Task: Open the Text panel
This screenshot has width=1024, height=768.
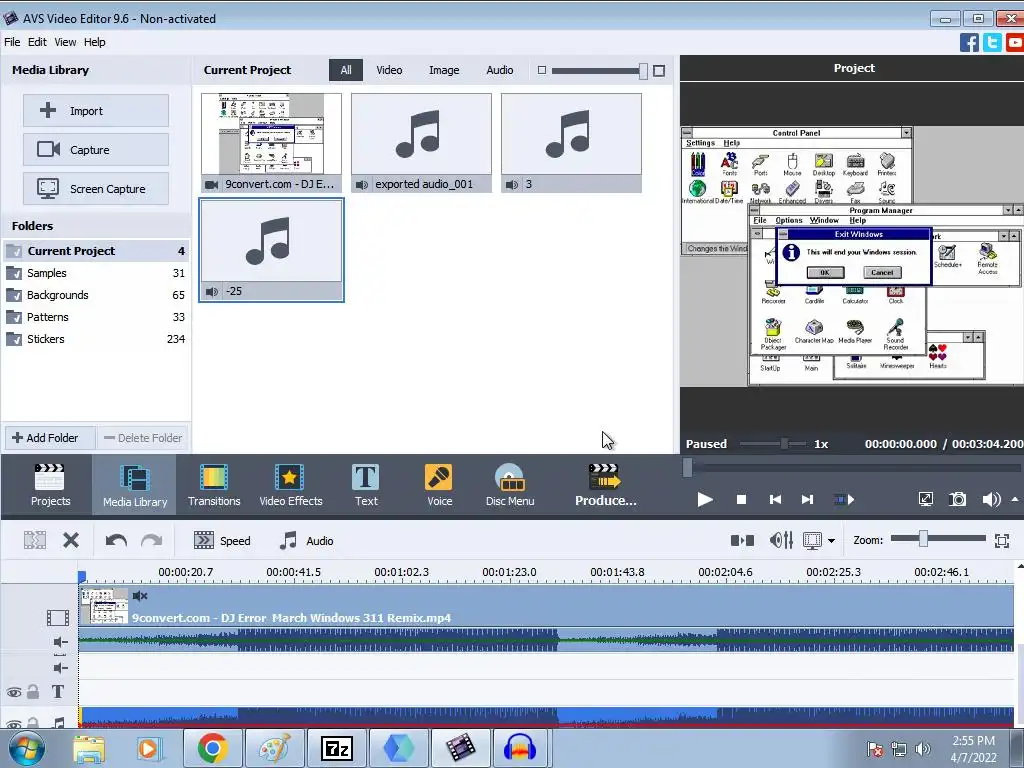Action: click(366, 485)
